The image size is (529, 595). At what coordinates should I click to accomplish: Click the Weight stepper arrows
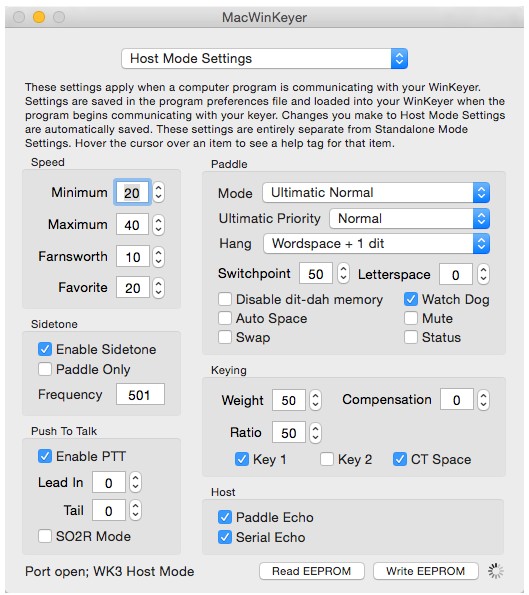tap(316, 400)
